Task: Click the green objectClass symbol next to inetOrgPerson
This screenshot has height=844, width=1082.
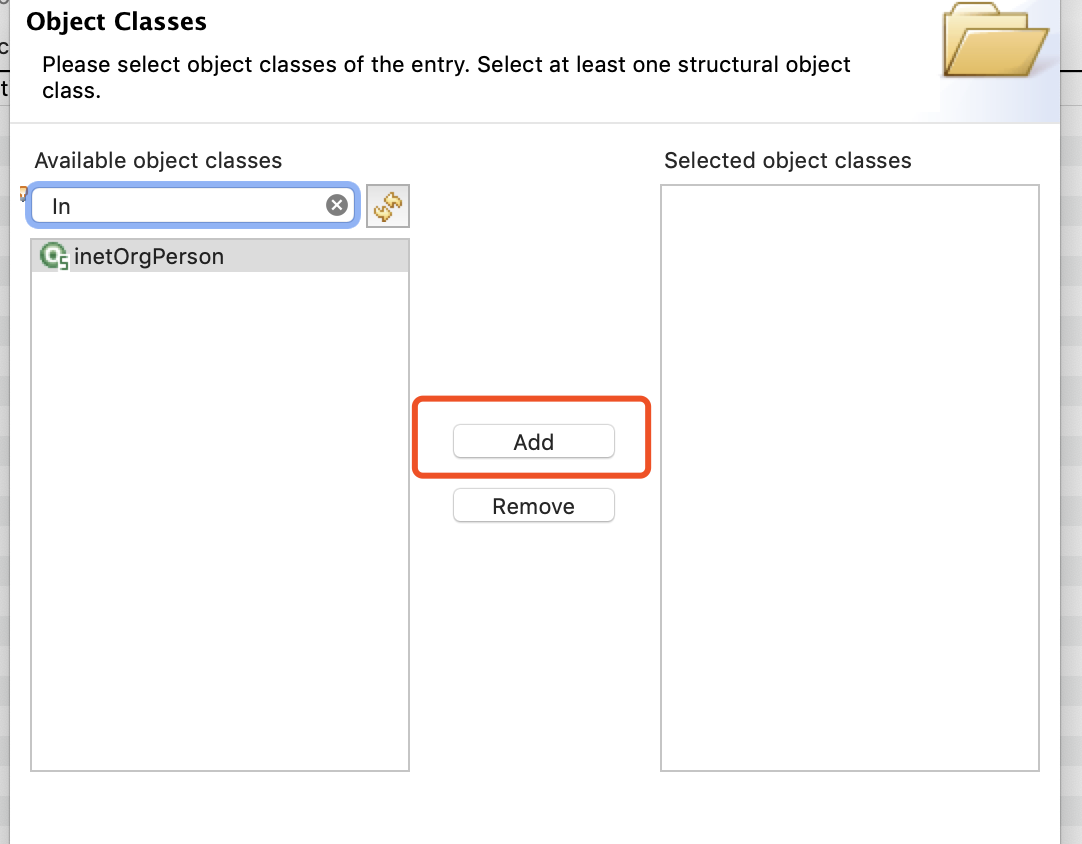Action: [x=51, y=256]
